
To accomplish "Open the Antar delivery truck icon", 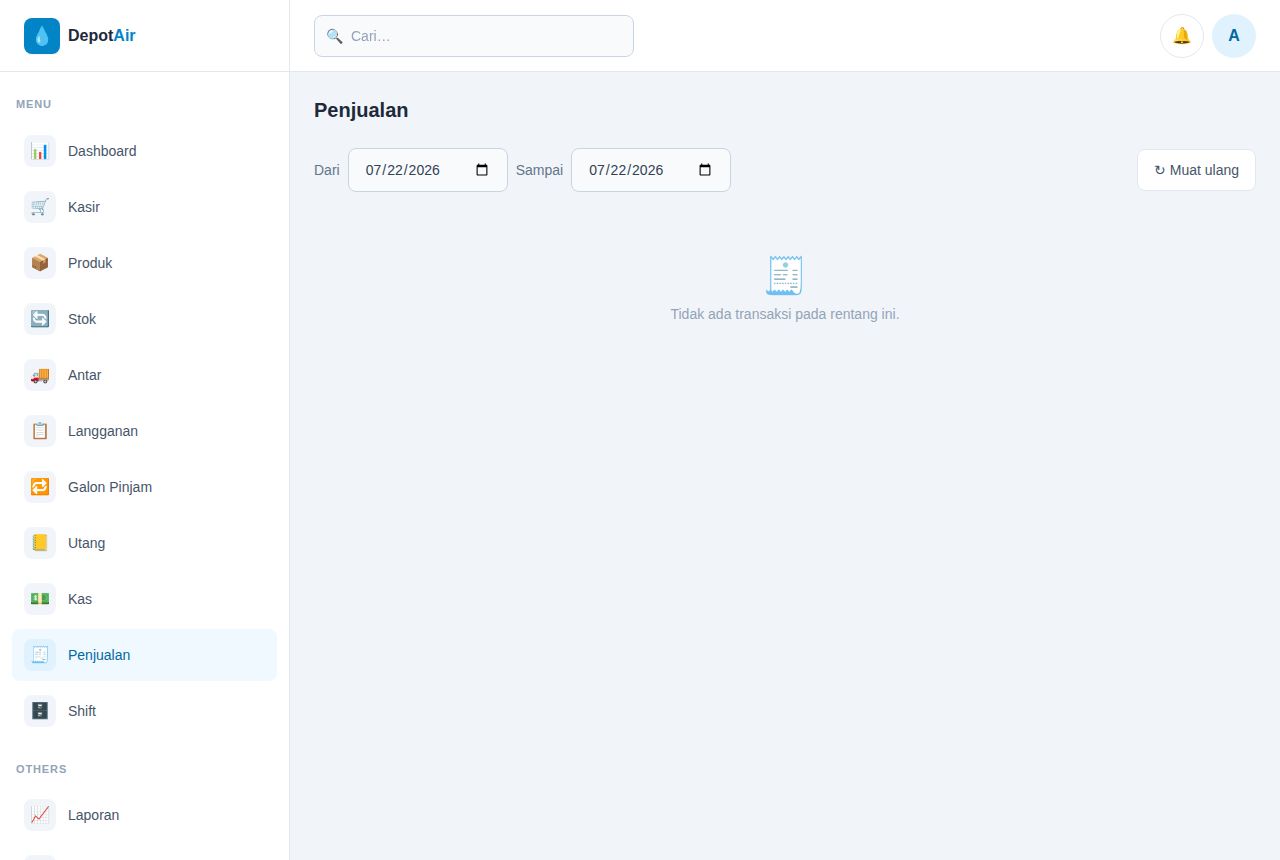I will point(40,375).
